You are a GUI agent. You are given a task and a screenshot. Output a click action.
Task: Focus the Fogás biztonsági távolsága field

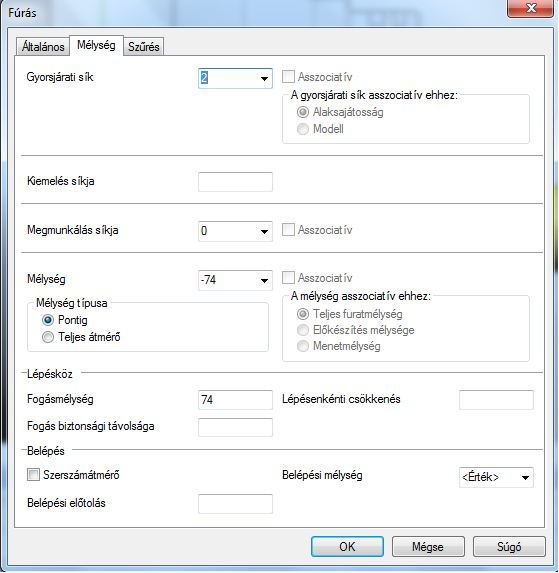(x=235, y=427)
